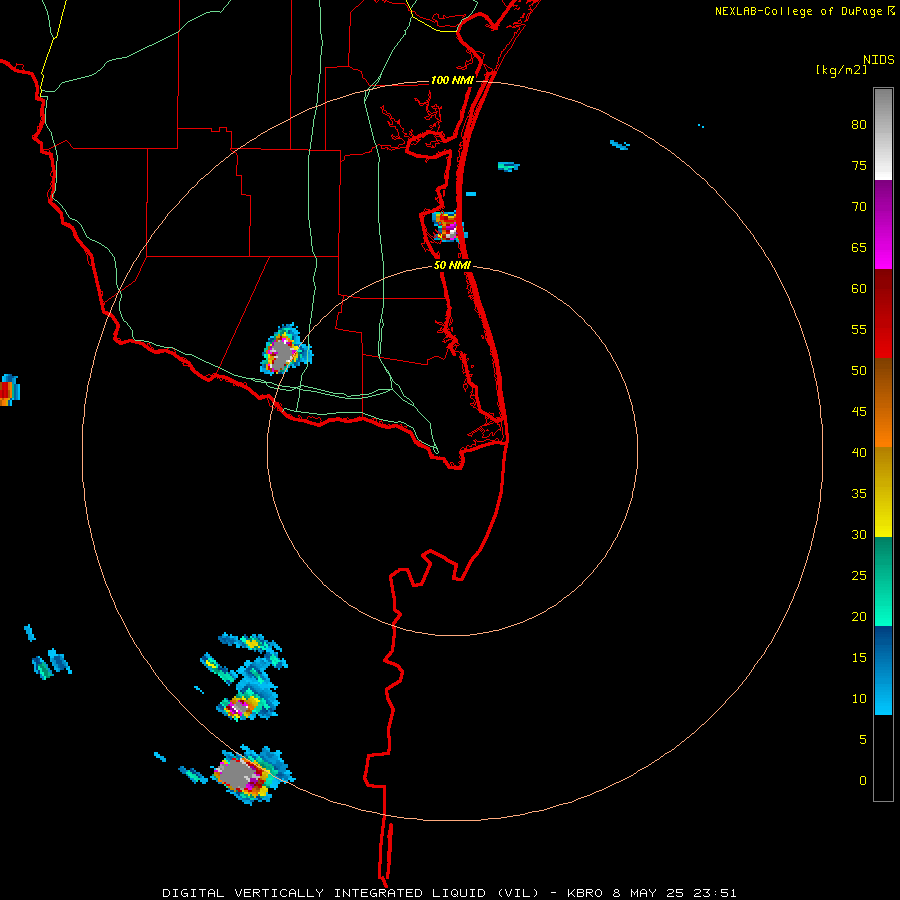Pick the red segment of the color bar
The image size is (900, 900).
883,313
